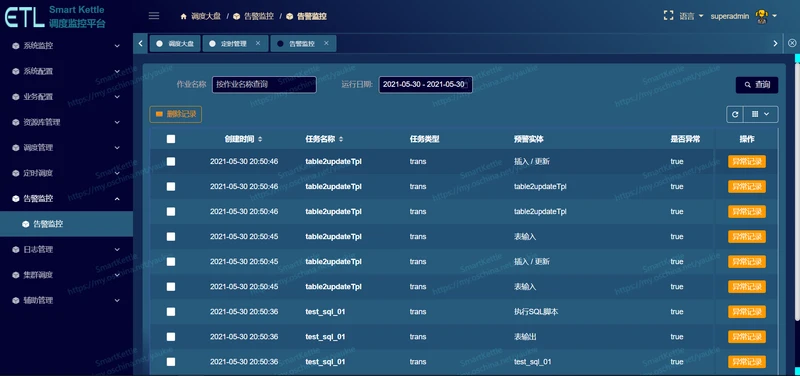Open the 运行日期 date range field
The height and width of the screenshot is (376, 800).
[x=425, y=84]
